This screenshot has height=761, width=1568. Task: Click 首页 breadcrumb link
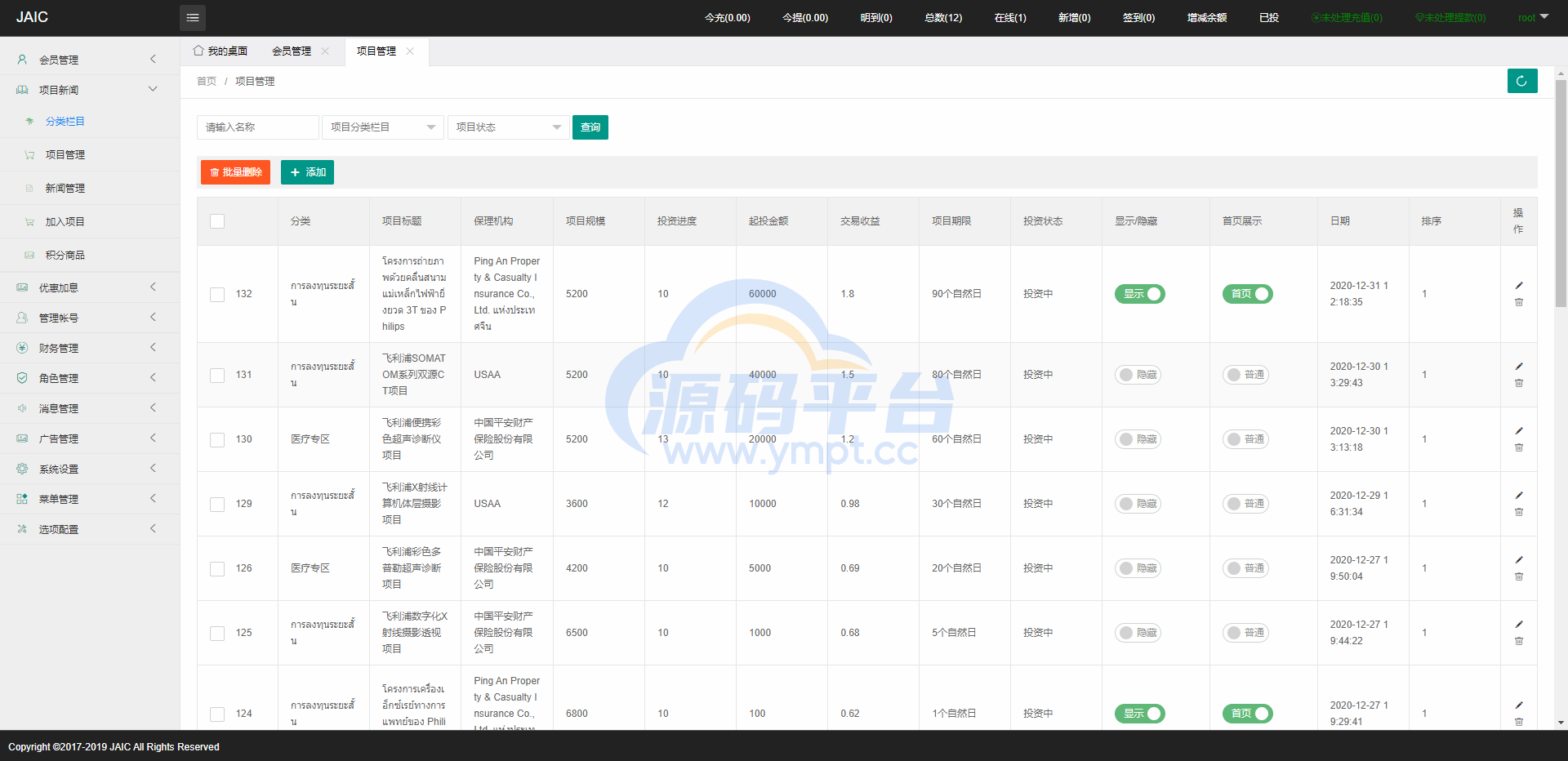click(x=207, y=81)
